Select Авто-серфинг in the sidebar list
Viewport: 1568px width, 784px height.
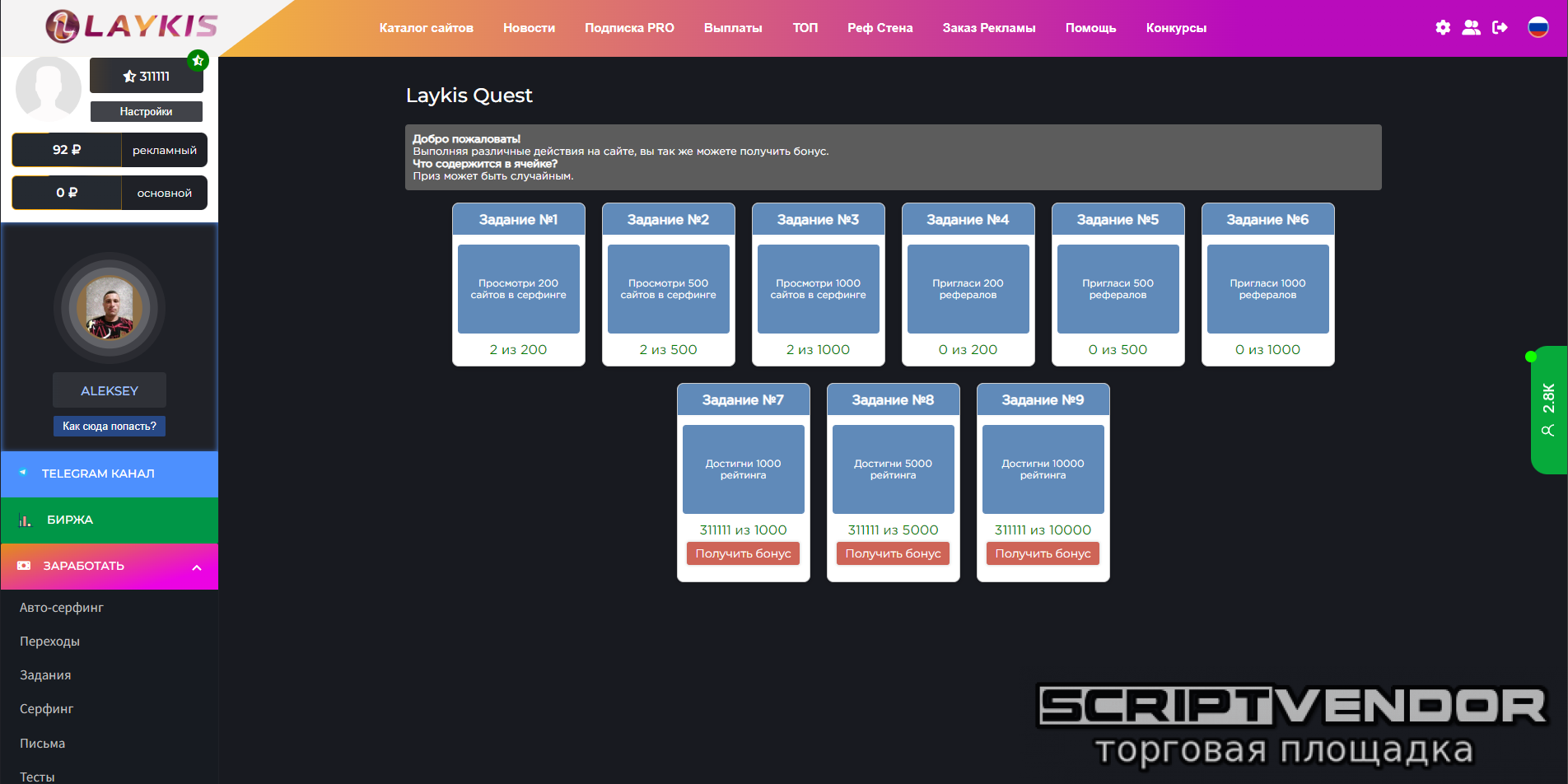[x=62, y=608]
